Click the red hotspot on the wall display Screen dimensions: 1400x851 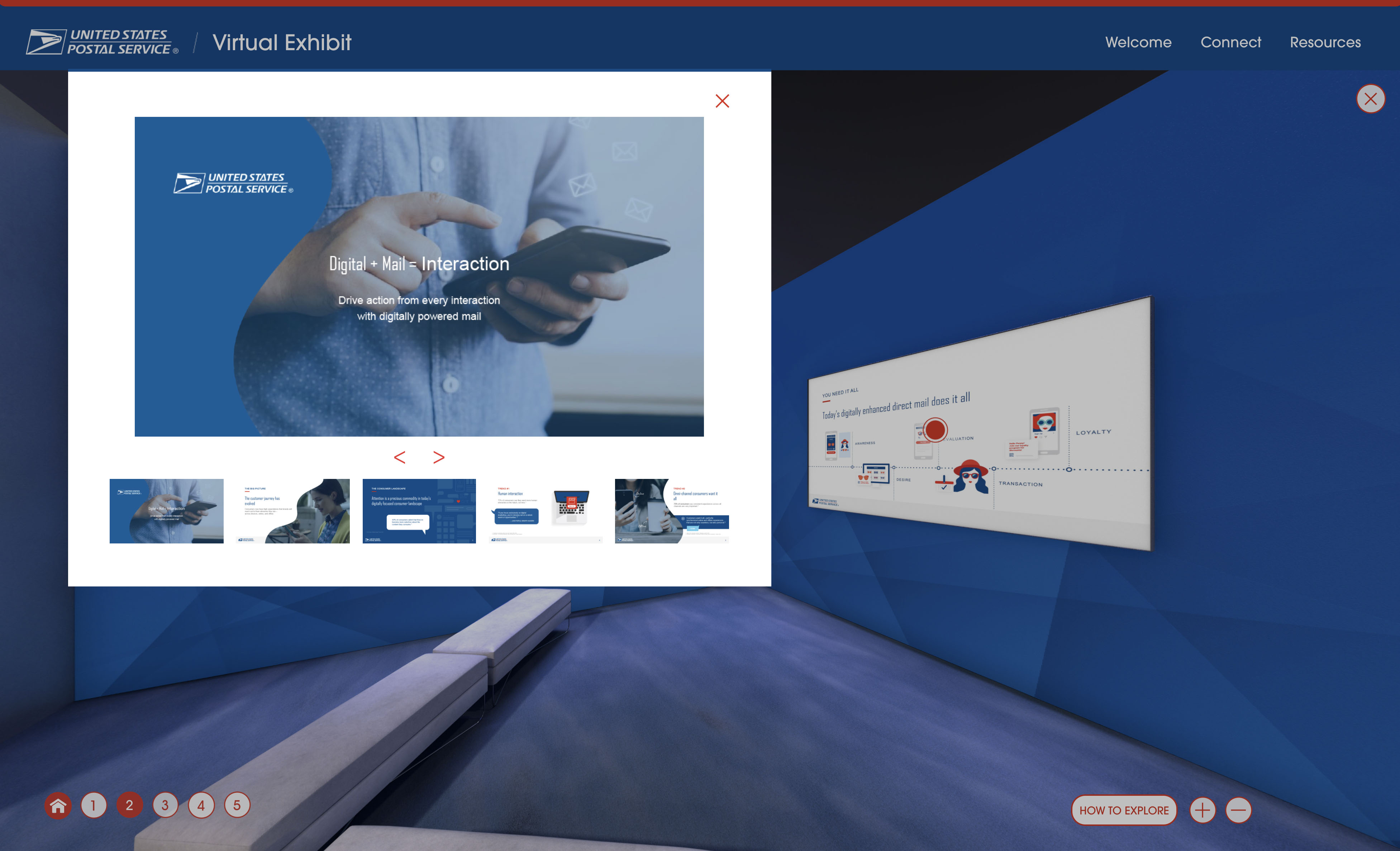click(935, 429)
